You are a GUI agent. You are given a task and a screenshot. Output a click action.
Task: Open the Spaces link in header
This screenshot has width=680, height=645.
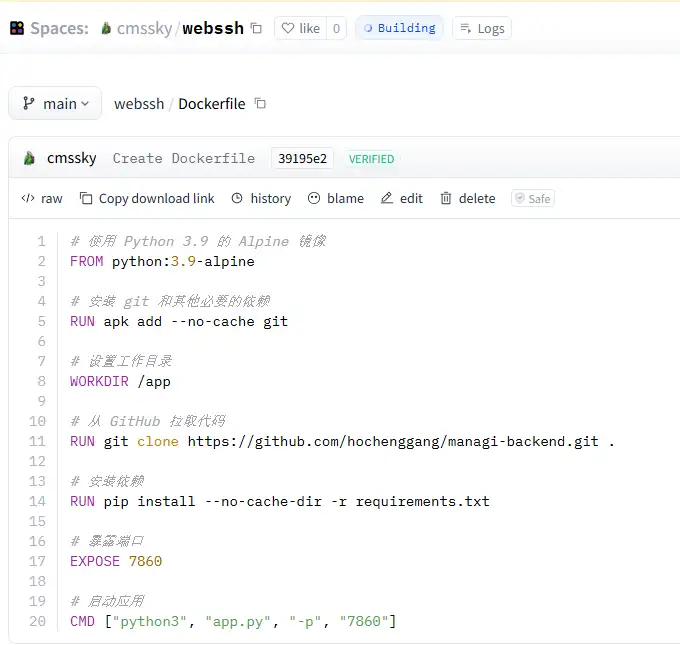[x=59, y=28]
